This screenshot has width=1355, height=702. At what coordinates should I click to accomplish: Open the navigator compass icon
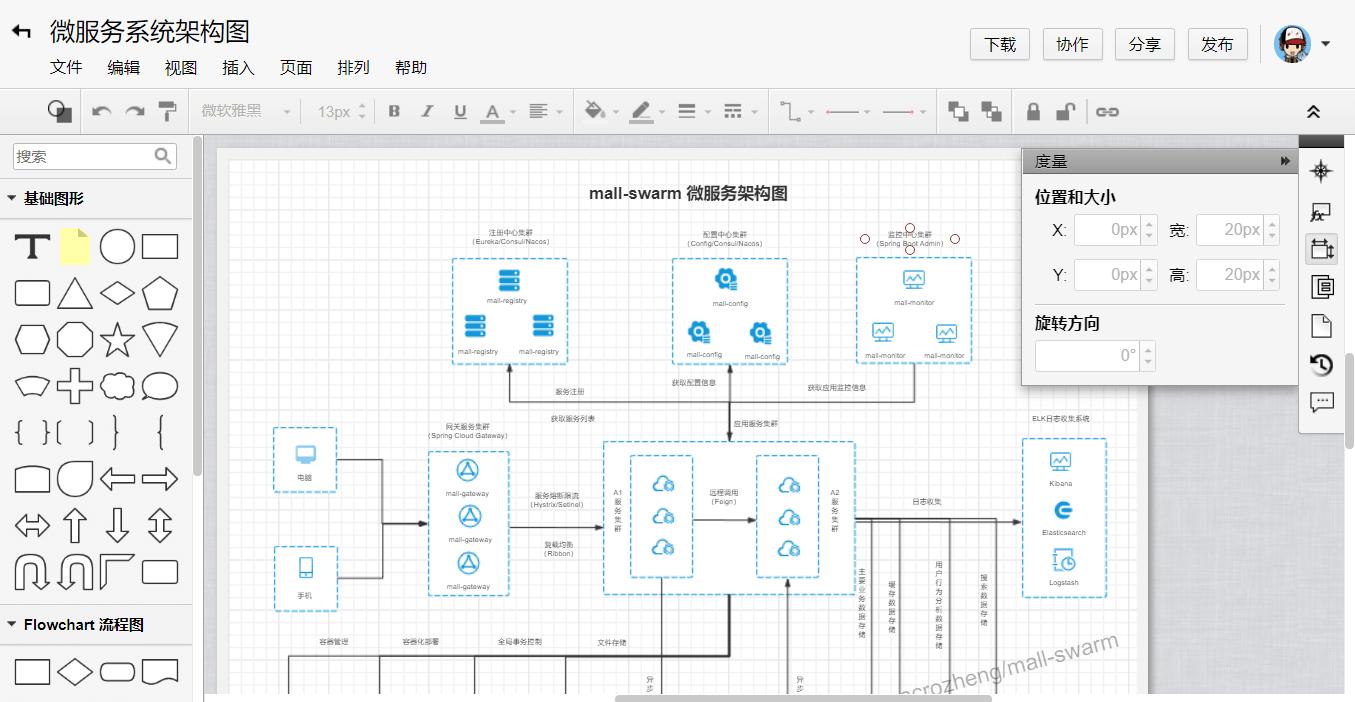coord(1321,171)
